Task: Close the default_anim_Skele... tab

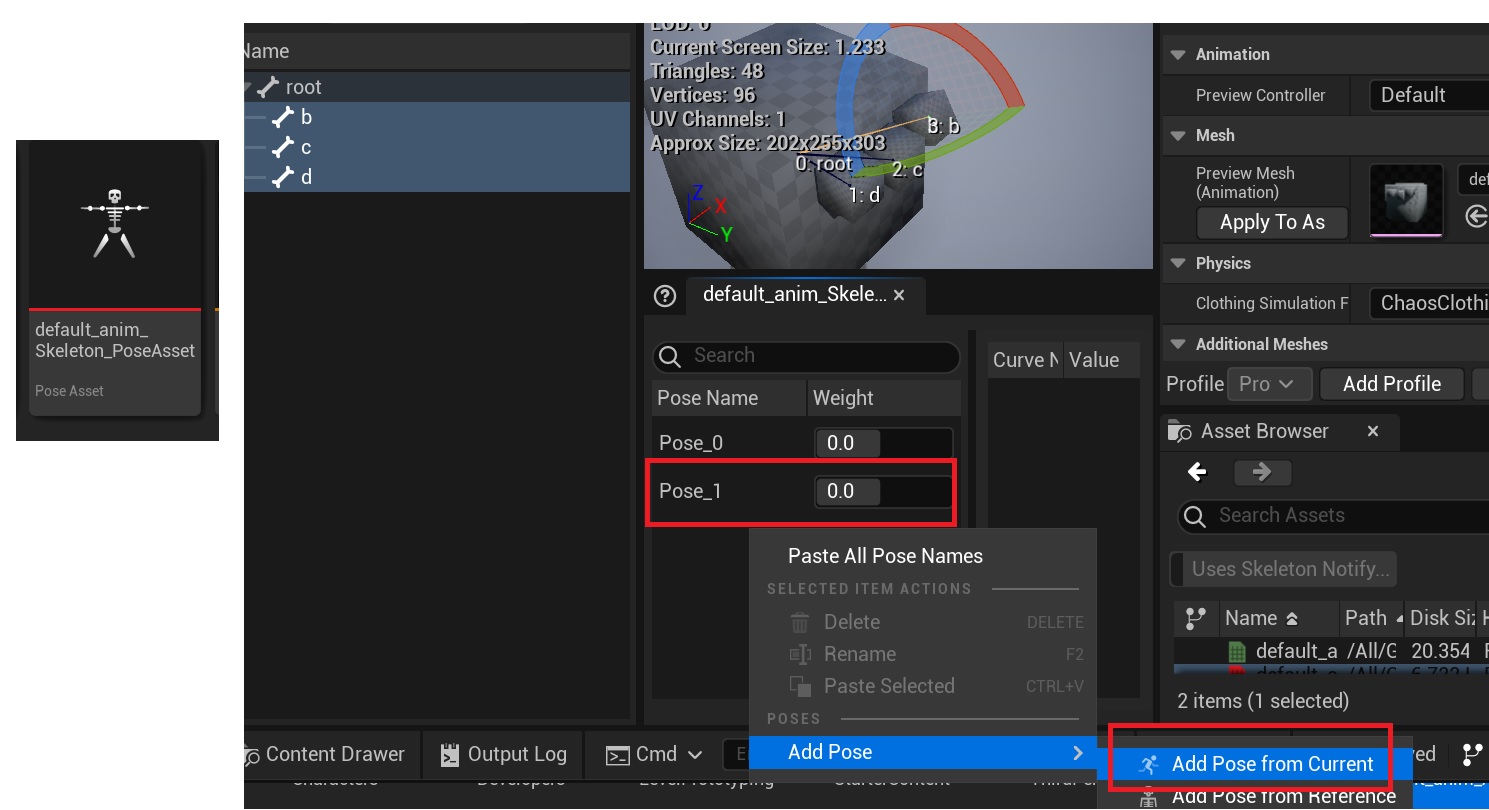Action: [899, 295]
